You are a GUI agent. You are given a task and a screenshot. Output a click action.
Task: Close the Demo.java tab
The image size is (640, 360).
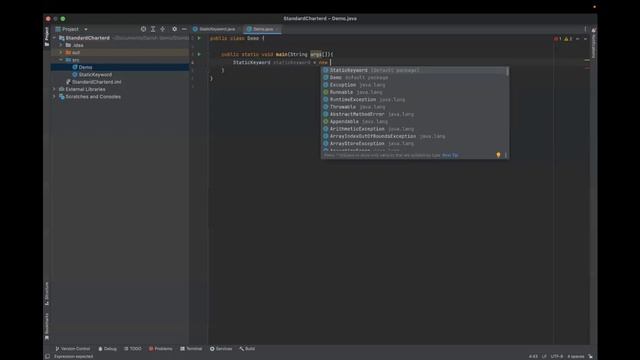277,29
